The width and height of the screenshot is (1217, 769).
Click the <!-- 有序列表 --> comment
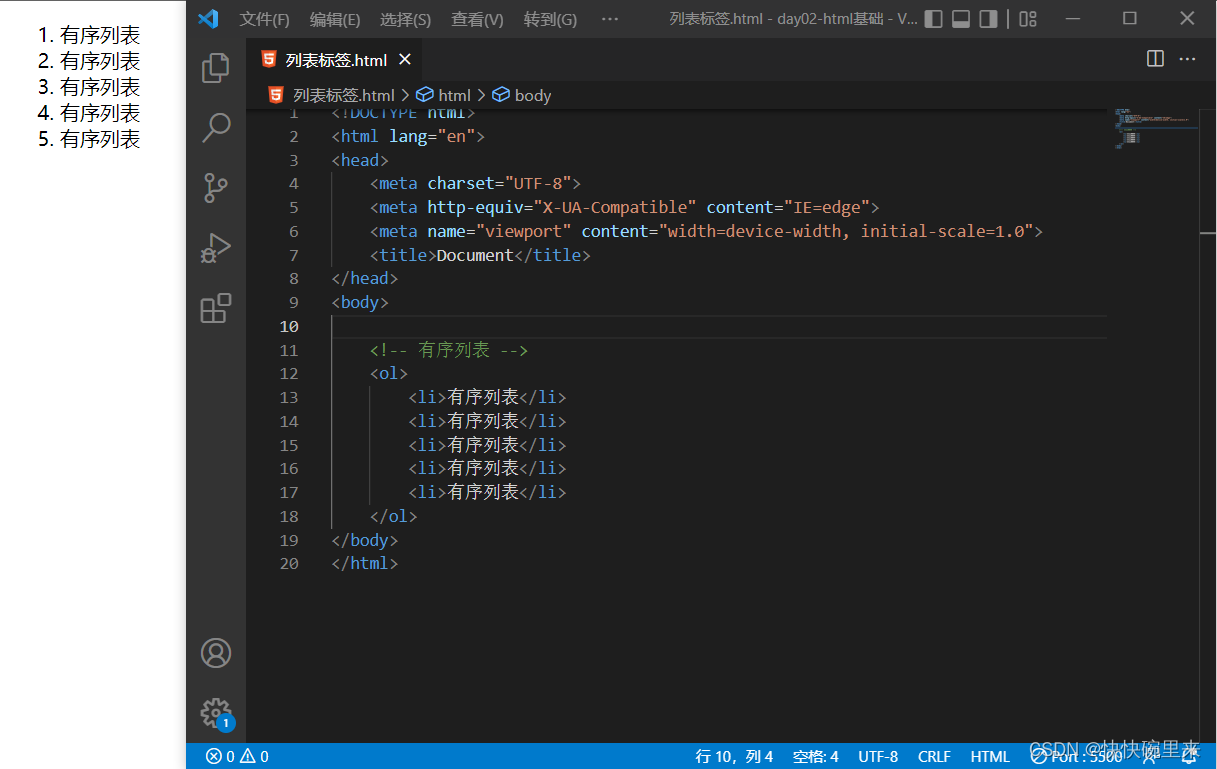[449, 350]
